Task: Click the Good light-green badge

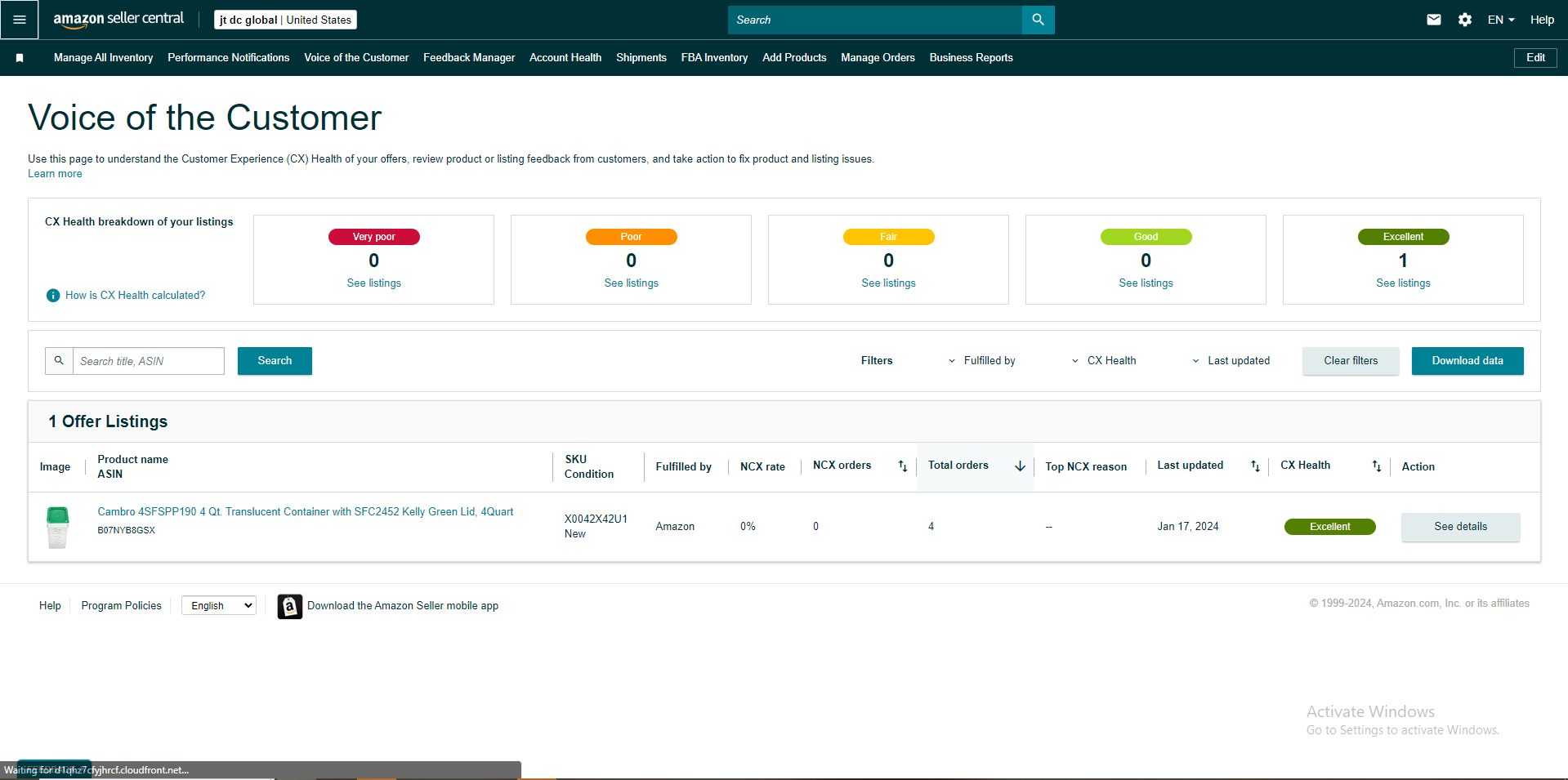Action: coord(1146,237)
